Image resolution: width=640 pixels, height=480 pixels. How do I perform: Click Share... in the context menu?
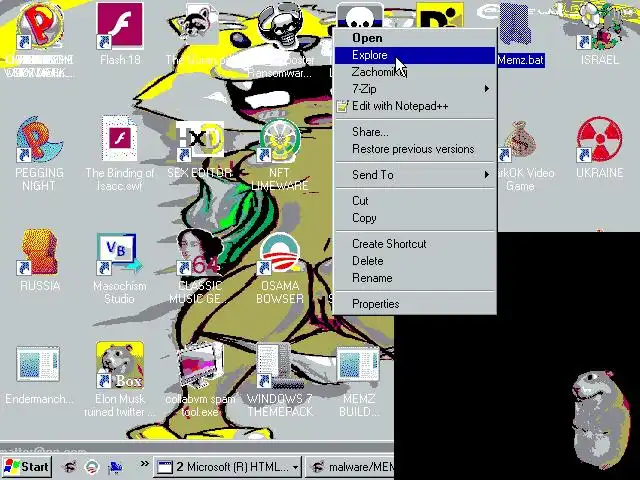[415, 132]
